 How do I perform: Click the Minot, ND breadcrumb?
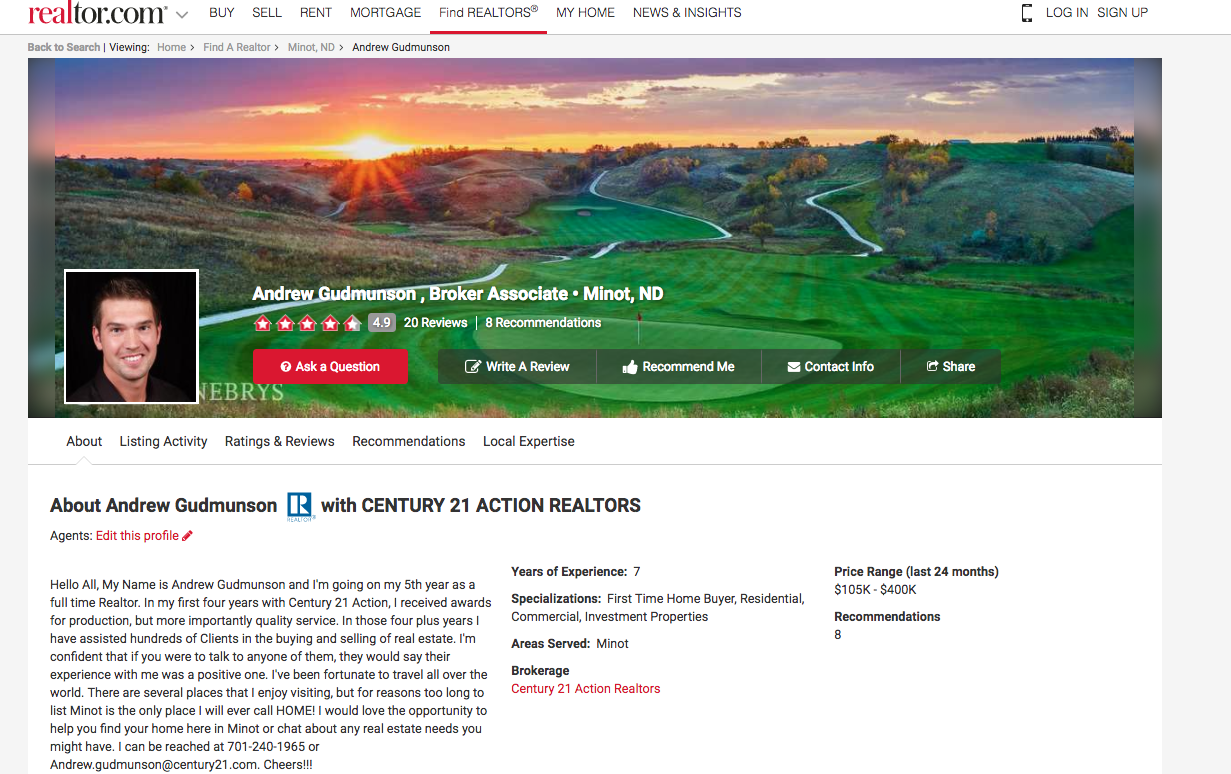point(311,47)
